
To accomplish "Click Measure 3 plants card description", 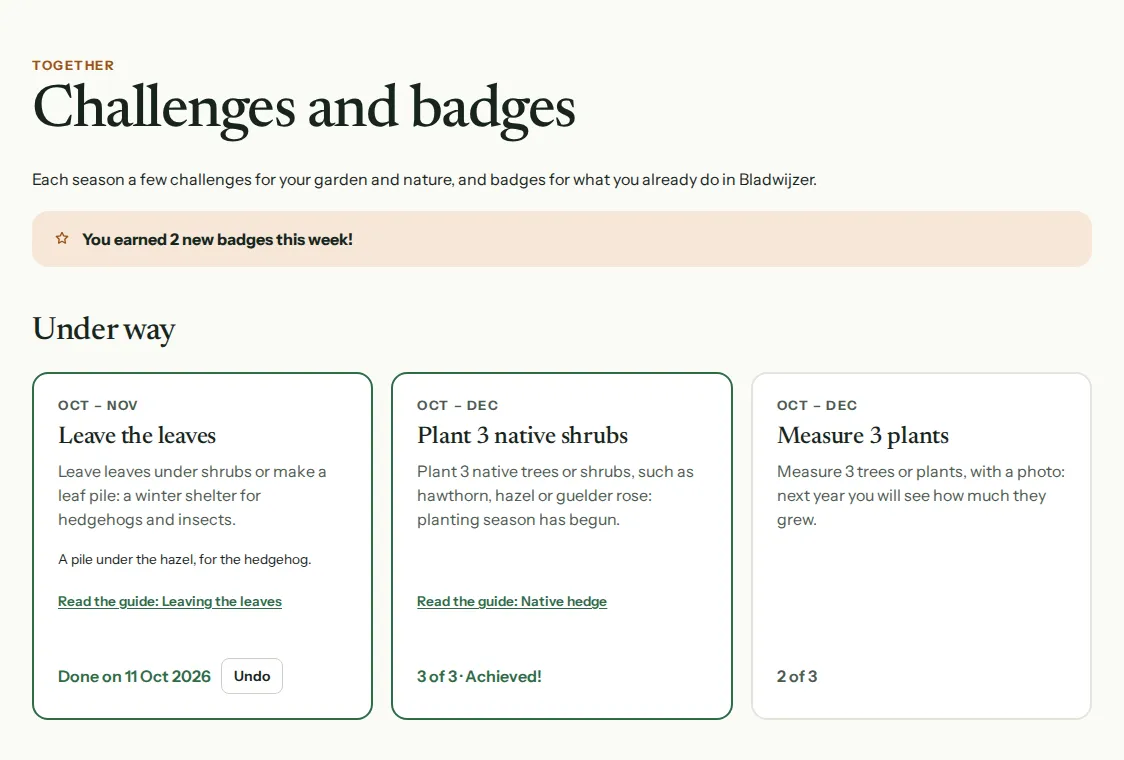I will pos(921,495).
